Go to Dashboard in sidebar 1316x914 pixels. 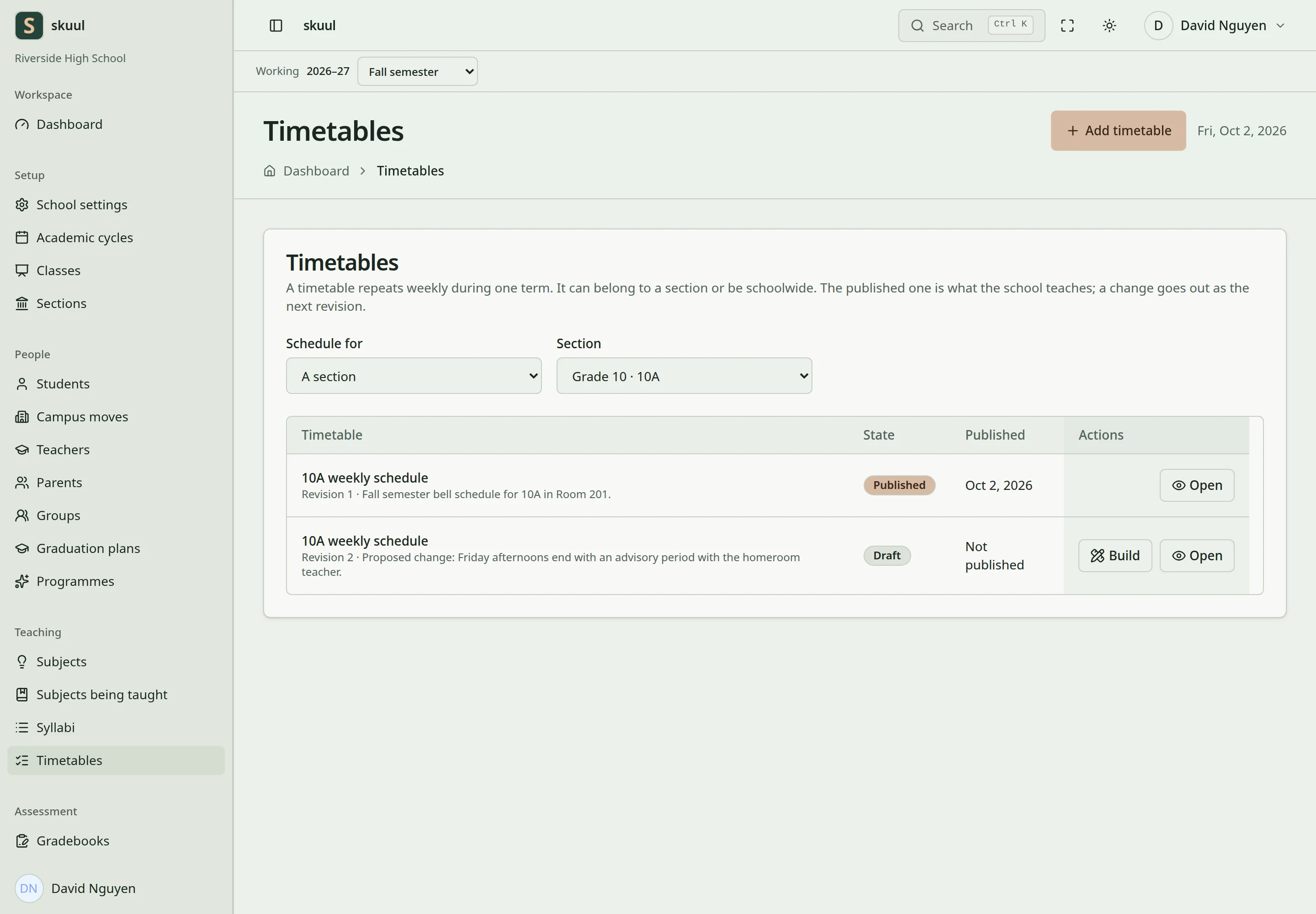coord(116,125)
